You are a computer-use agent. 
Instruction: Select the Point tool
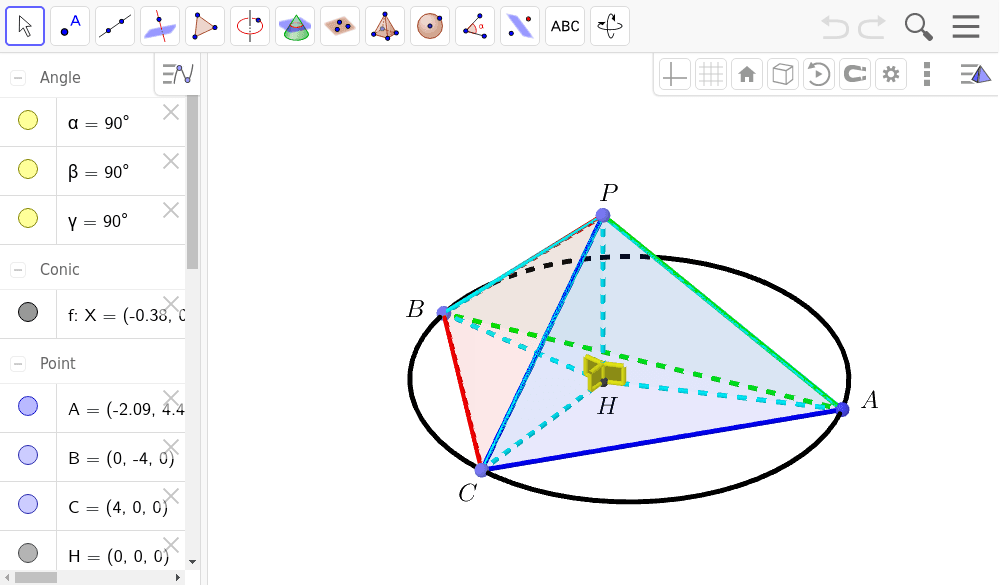click(x=70, y=26)
